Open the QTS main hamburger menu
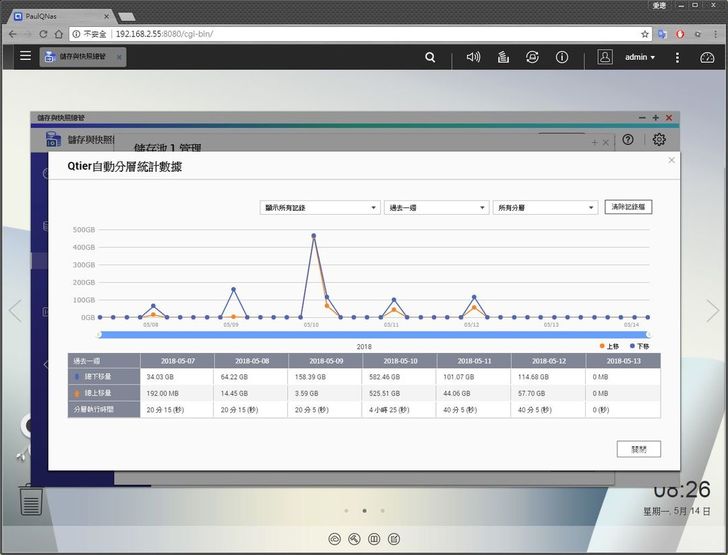The image size is (728, 555). click(25, 57)
